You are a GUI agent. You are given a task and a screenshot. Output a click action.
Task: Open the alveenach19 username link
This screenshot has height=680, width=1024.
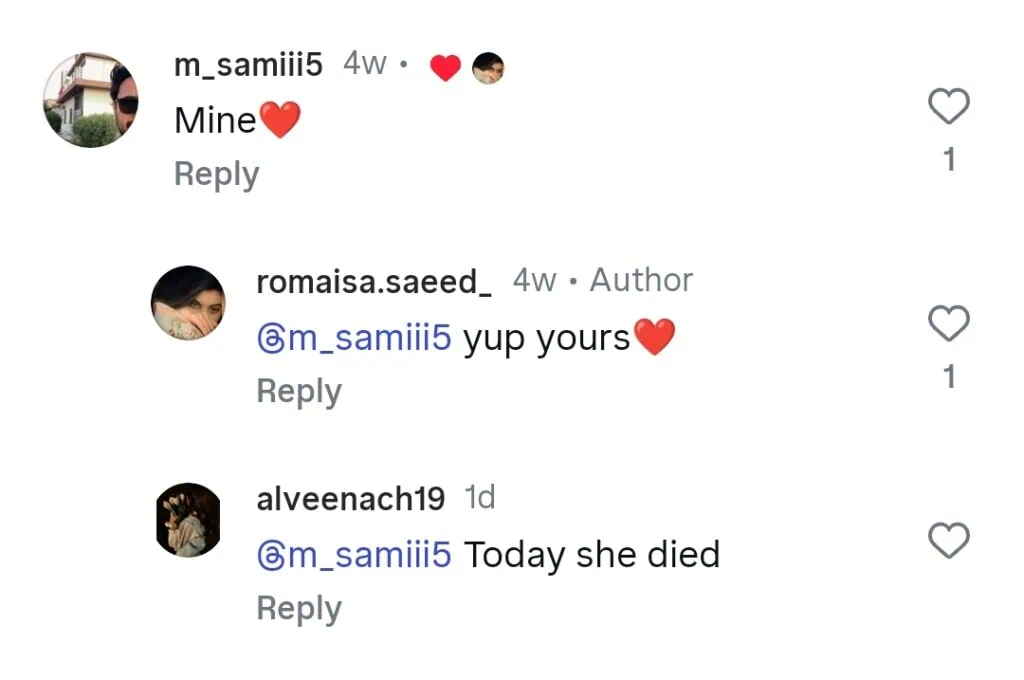350,498
